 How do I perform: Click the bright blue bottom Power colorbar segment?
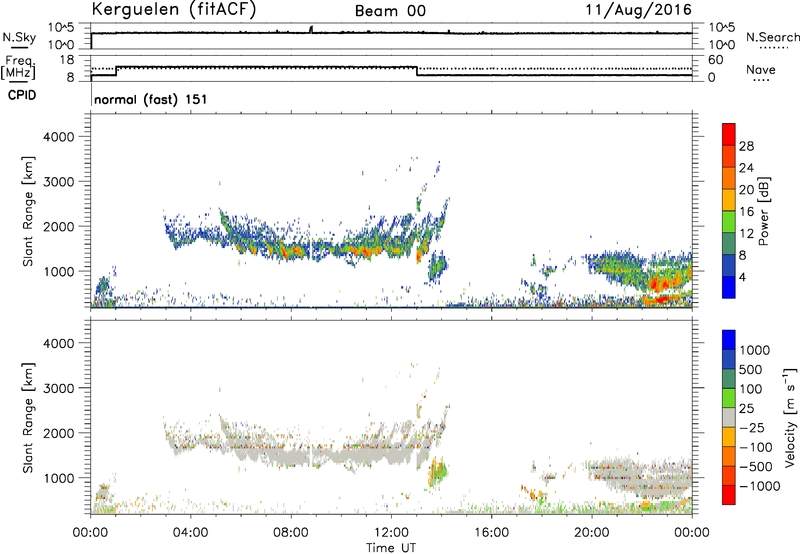729,287
